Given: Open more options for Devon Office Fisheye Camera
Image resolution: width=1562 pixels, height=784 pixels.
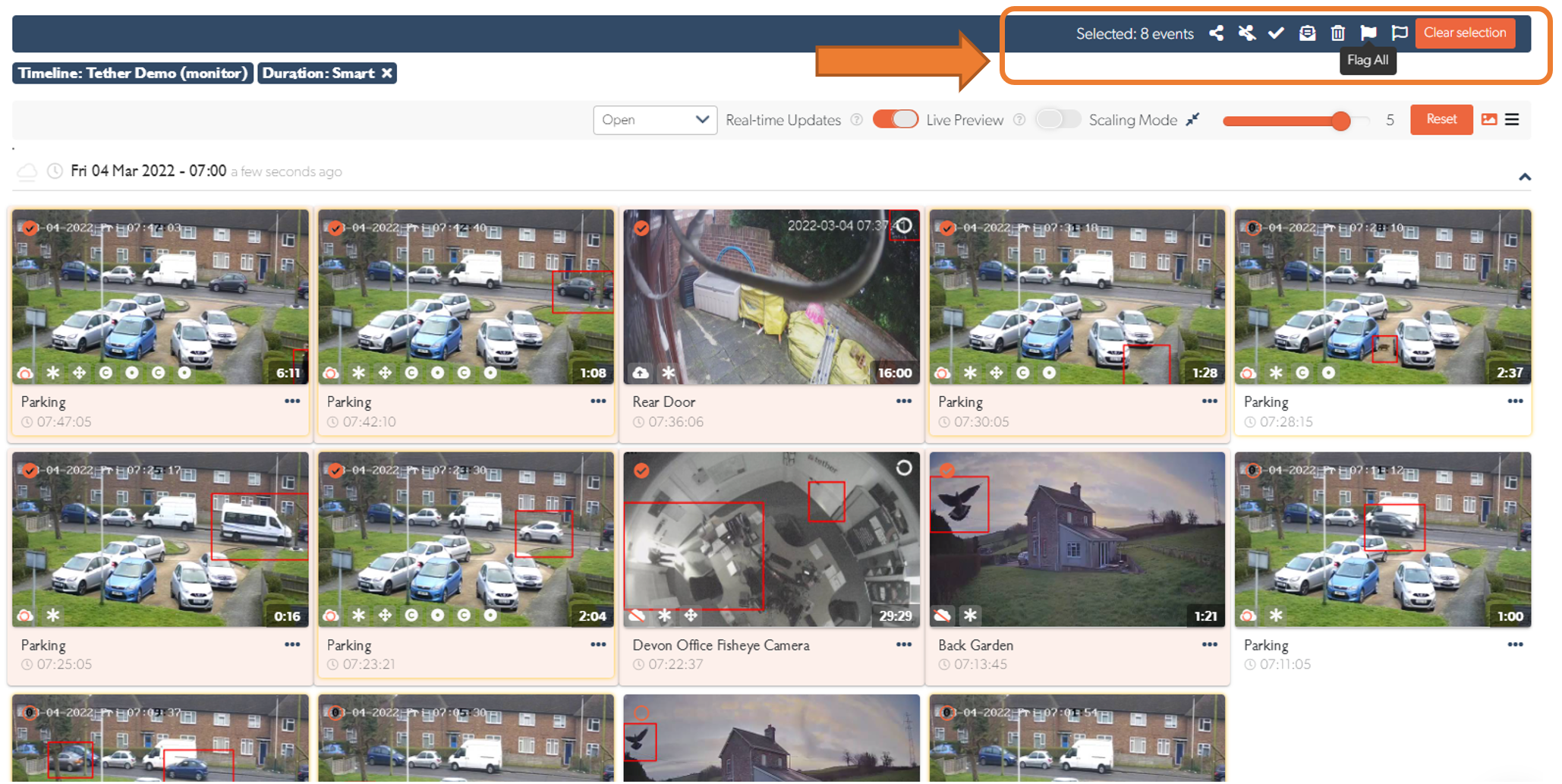Looking at the screenshot, I should 903,645.
